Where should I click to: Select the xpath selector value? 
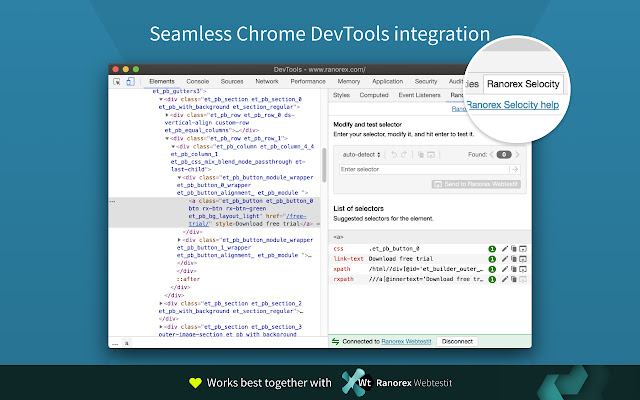(x=426, y=269)
